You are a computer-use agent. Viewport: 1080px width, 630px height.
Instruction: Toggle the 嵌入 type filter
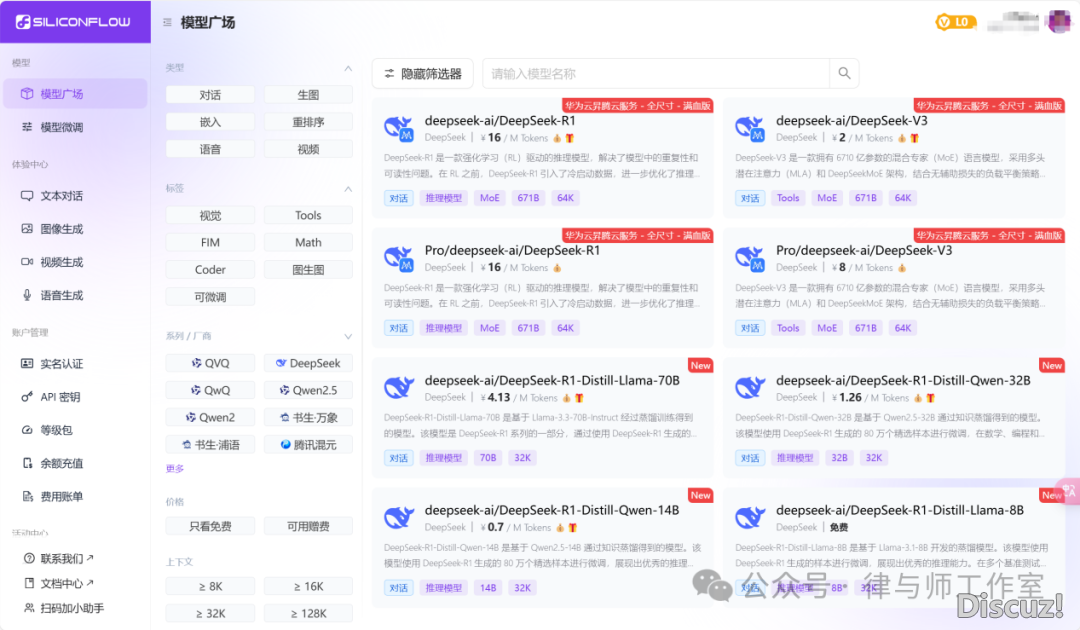tap(210, 122)
